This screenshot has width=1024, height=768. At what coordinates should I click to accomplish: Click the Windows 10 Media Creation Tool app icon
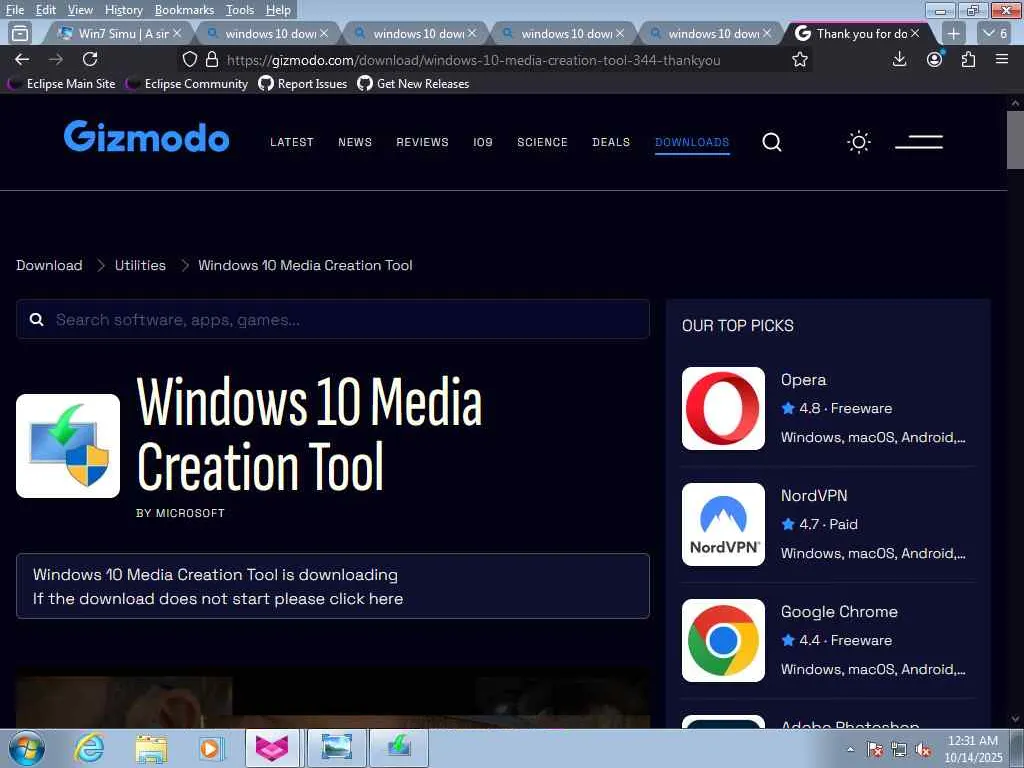(68, 446)
